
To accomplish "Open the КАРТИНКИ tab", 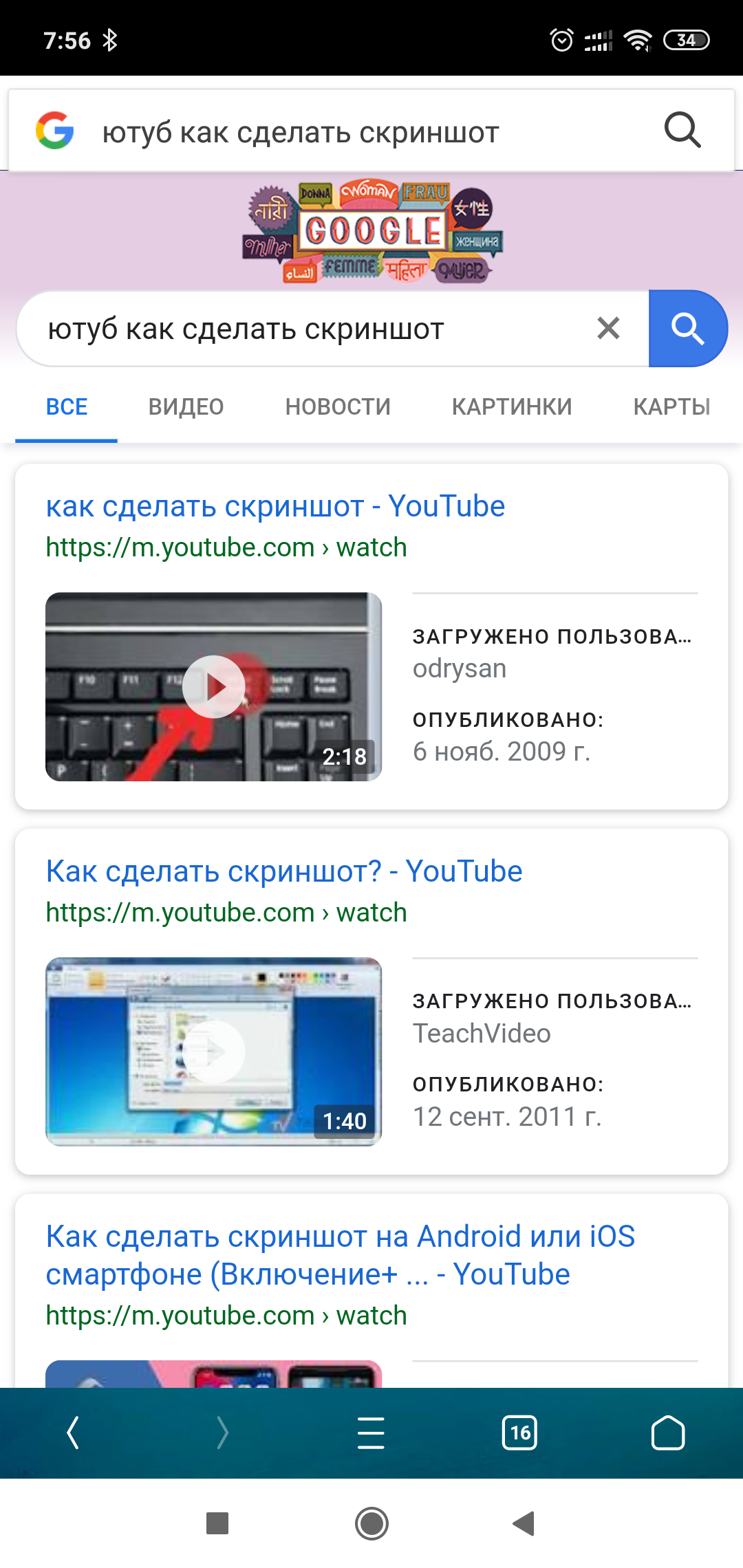I will (x=512, y=406).
